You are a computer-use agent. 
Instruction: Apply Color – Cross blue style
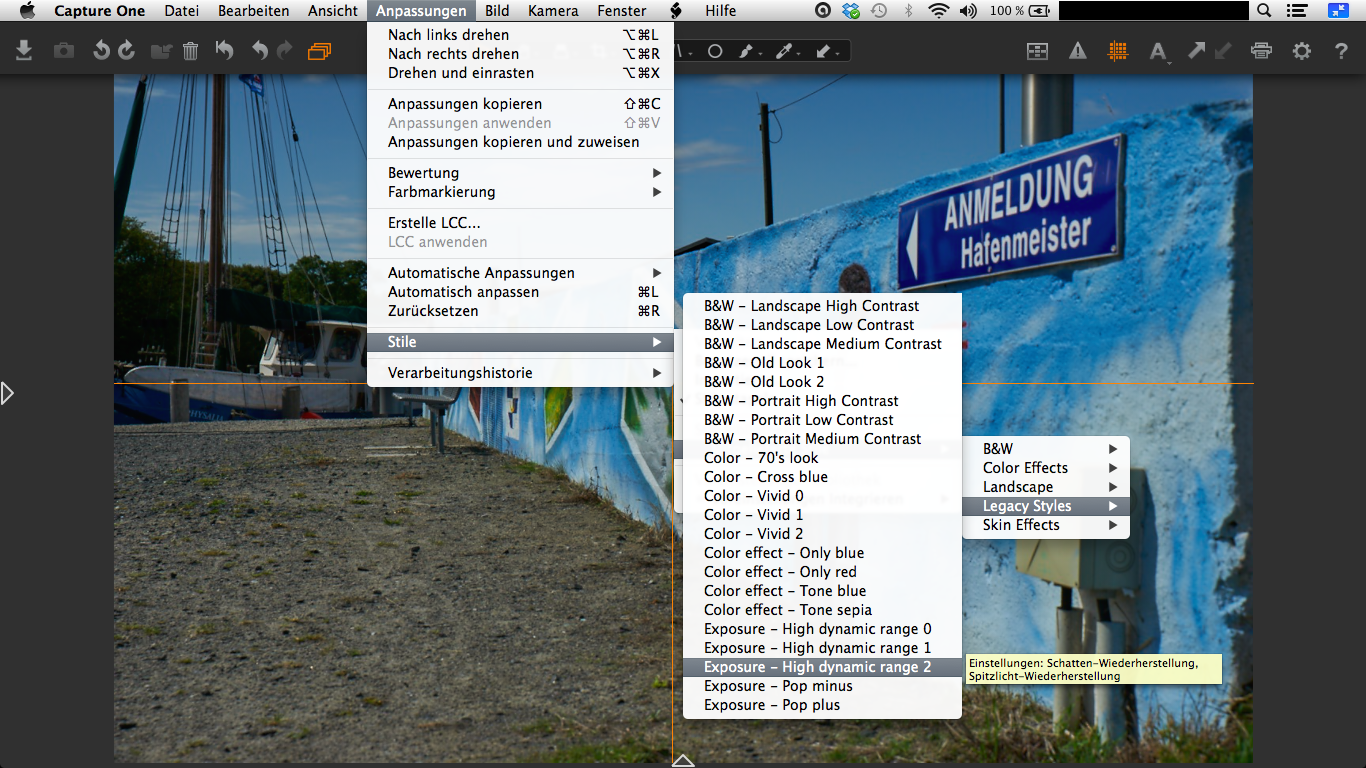822,477
